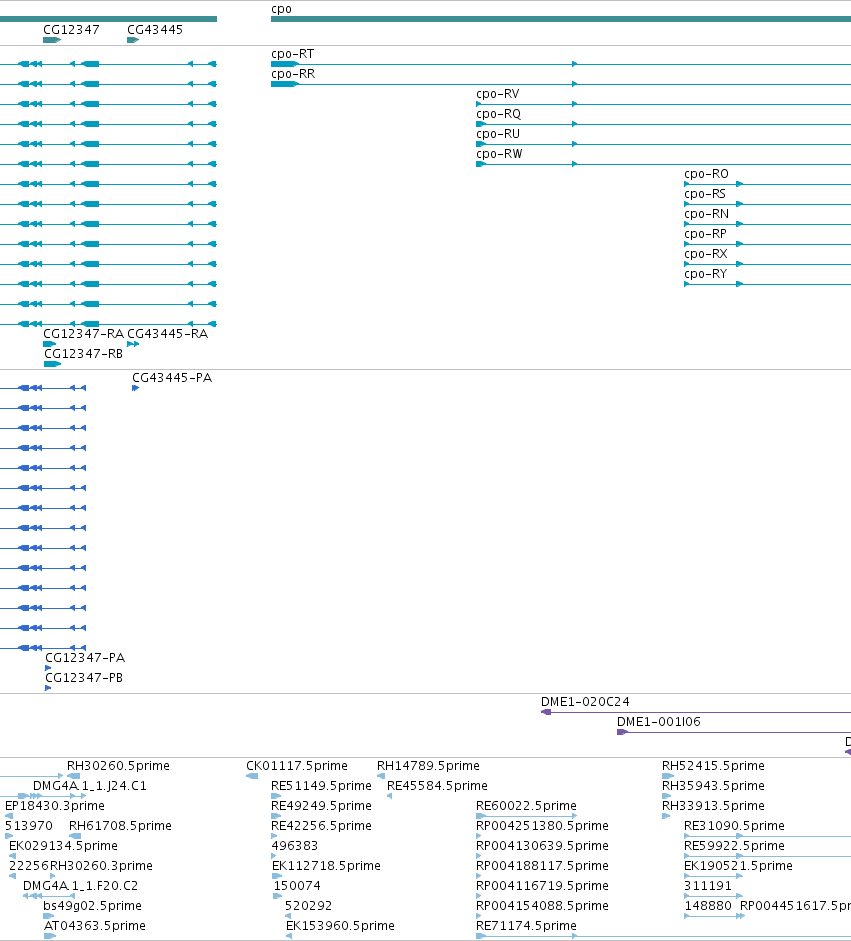
Task: Click the DME1-020C24 clone label
Action: click(x=585, y=702)
